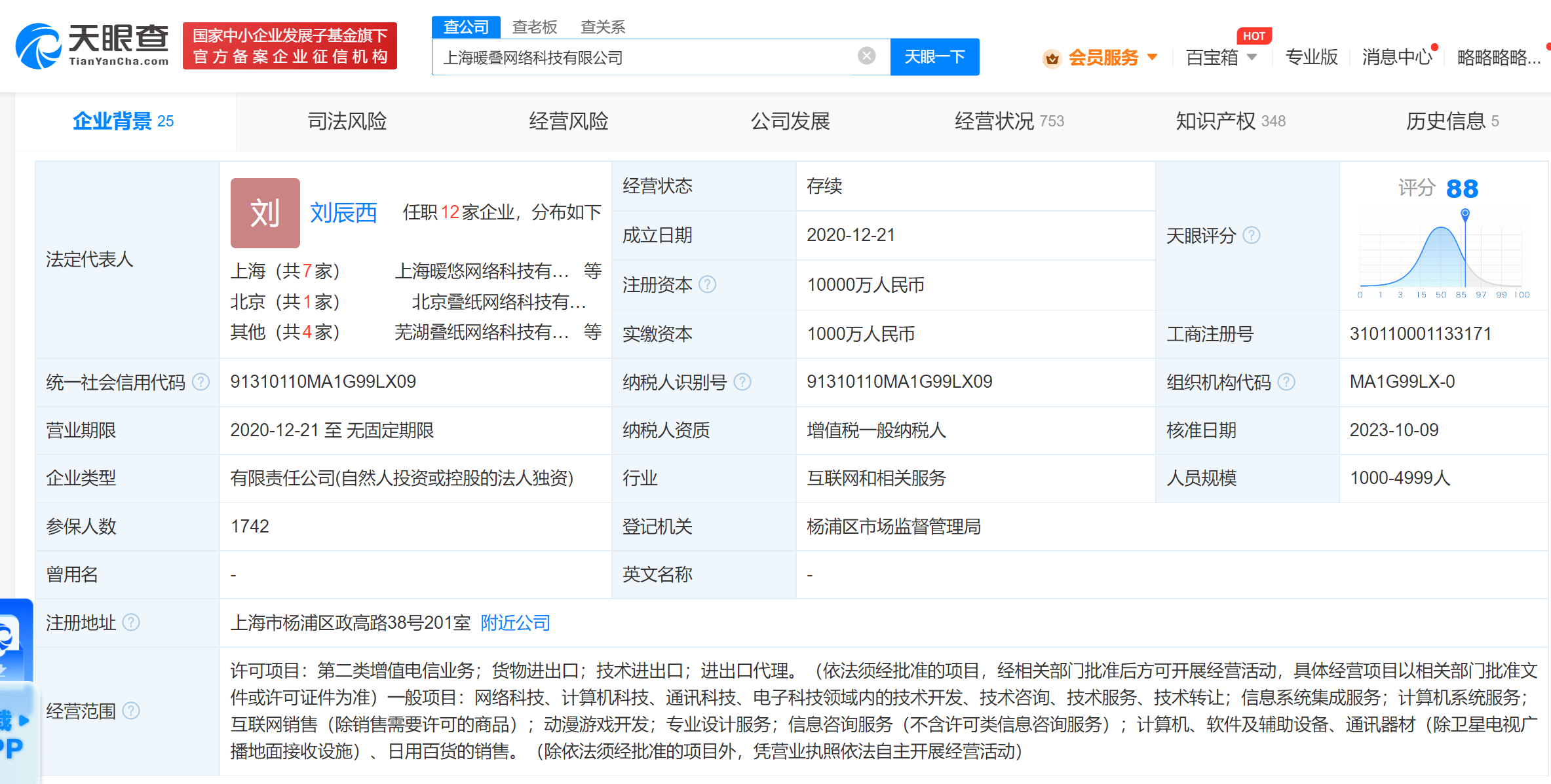Click the establishment date 2020-12-21
This screenshot has width=1551, height=784.
pyautogui.click(x=851, y=235)
